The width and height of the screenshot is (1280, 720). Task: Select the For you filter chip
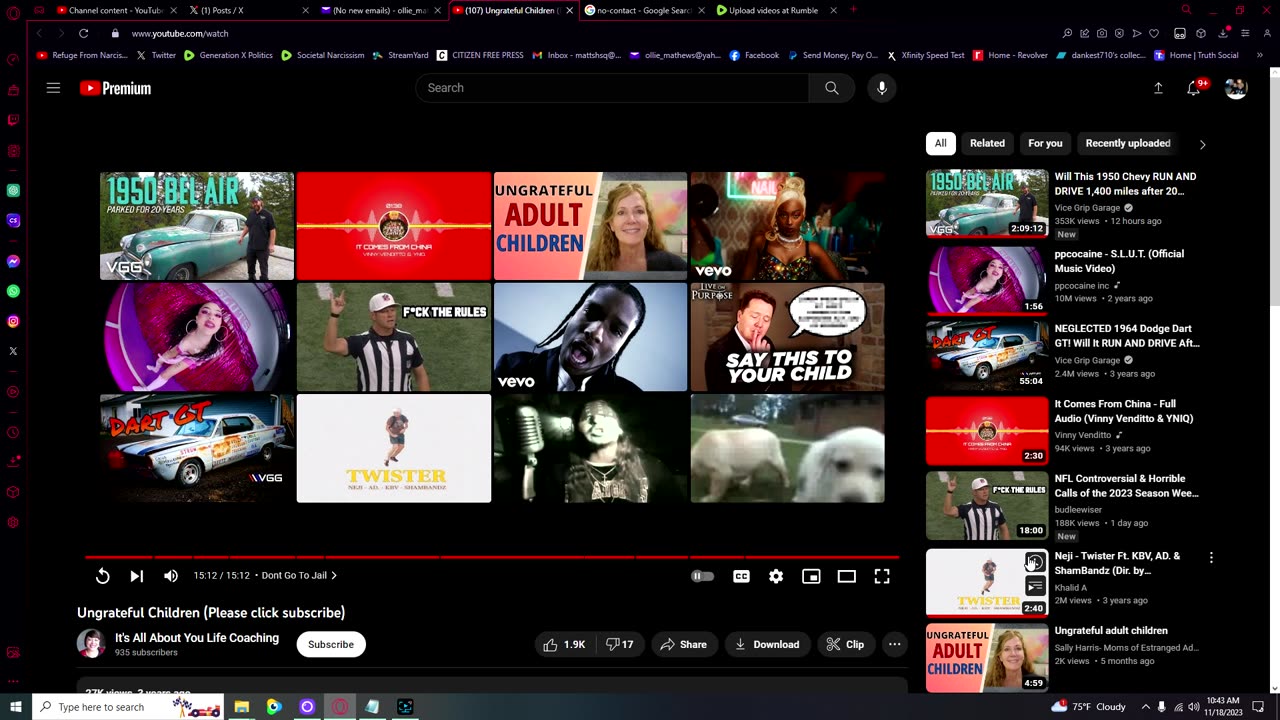pos(1045,143)
